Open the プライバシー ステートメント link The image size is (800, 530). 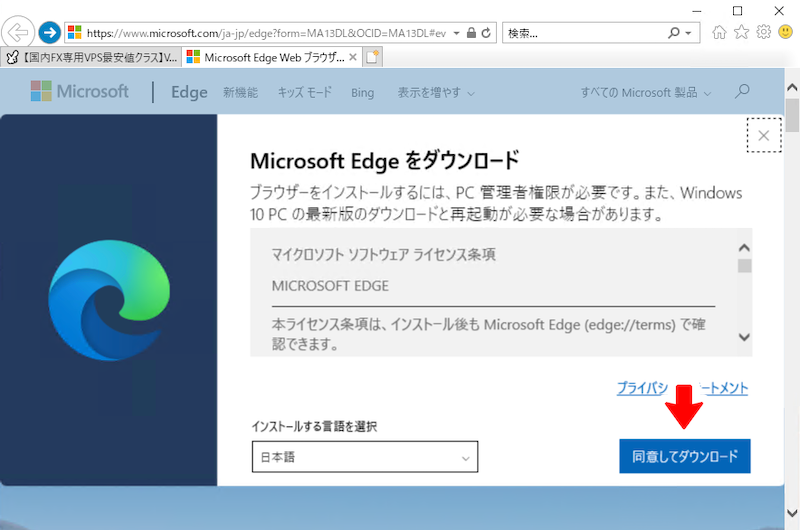coord(683,388)
